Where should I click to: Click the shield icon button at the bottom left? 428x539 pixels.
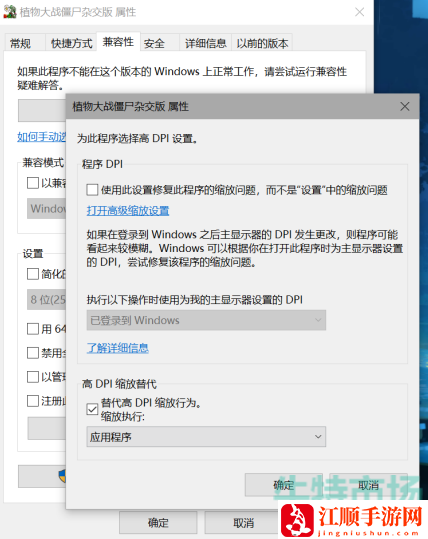(42, 476)
